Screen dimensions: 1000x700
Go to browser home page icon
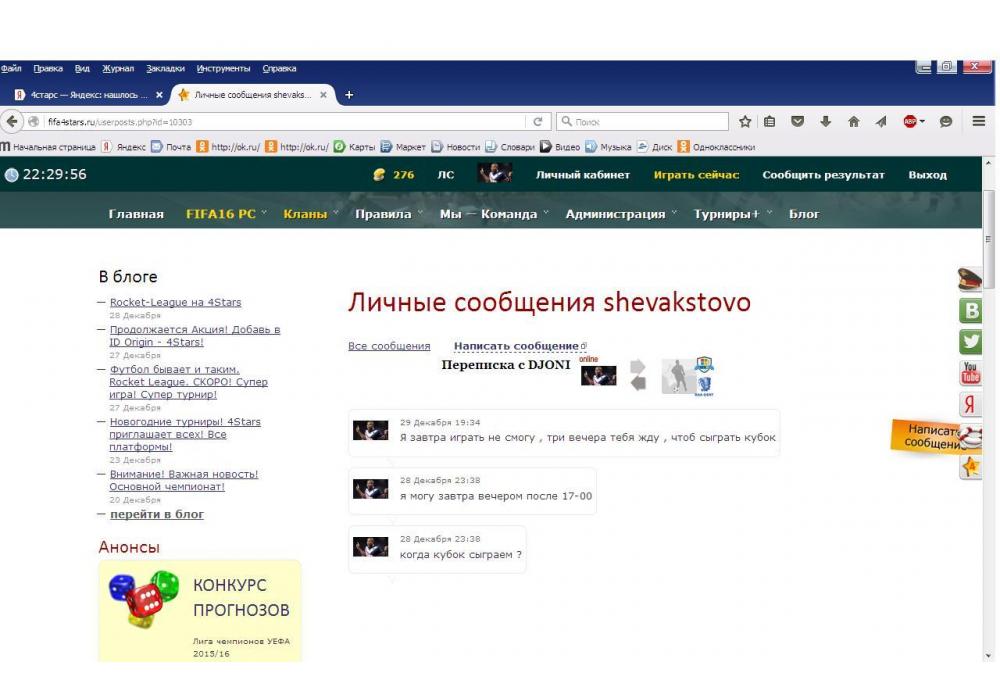[853, 122]
